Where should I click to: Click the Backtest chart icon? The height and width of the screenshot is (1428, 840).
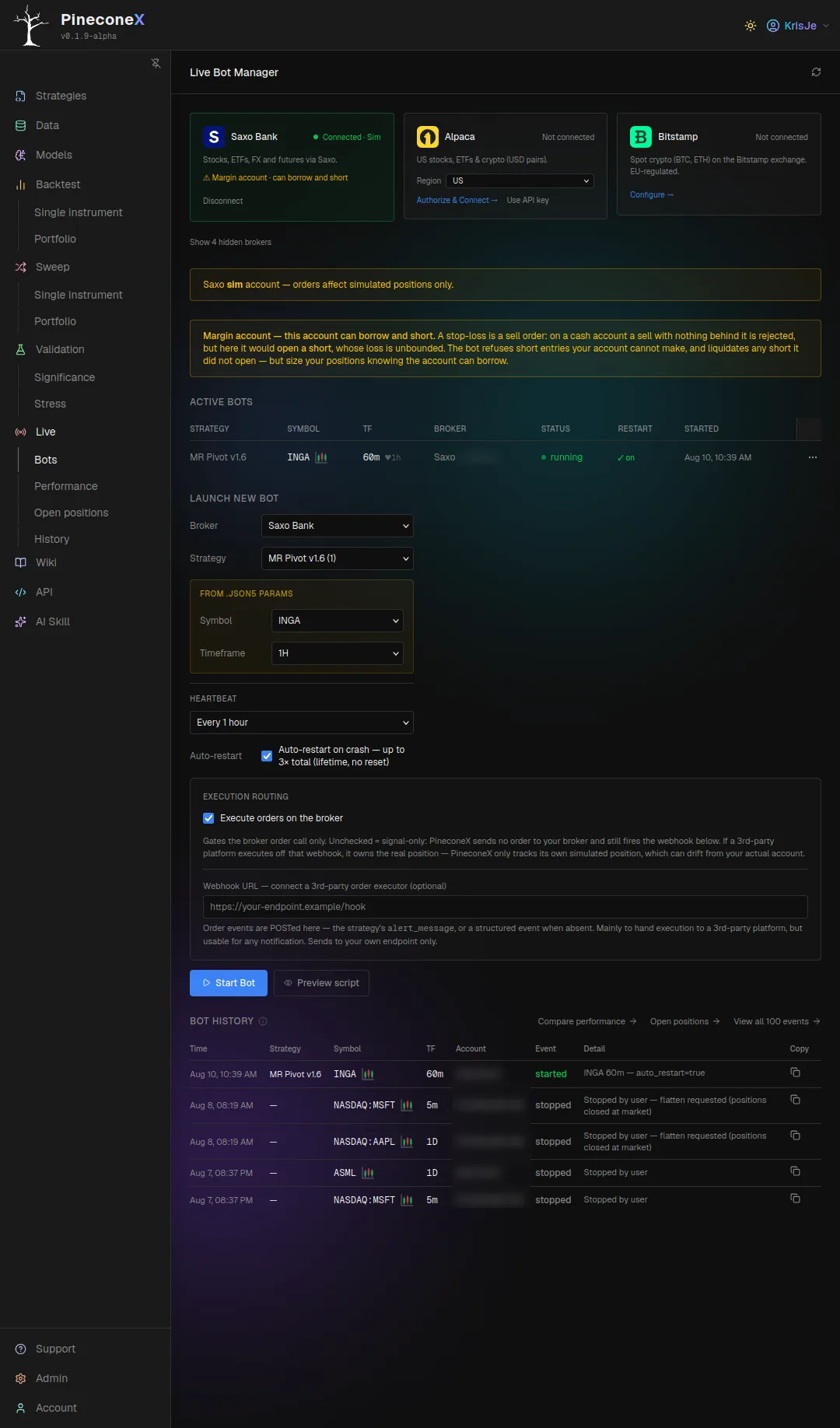point(21,184)
